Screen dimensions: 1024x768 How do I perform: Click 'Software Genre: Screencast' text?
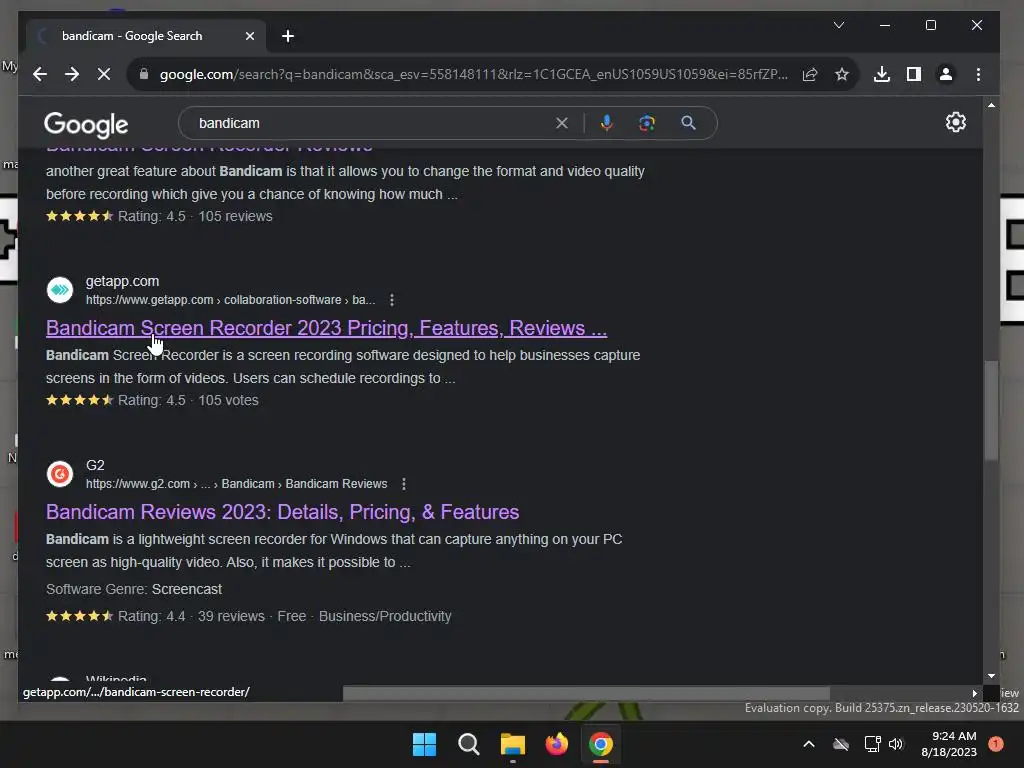(134, 589)
